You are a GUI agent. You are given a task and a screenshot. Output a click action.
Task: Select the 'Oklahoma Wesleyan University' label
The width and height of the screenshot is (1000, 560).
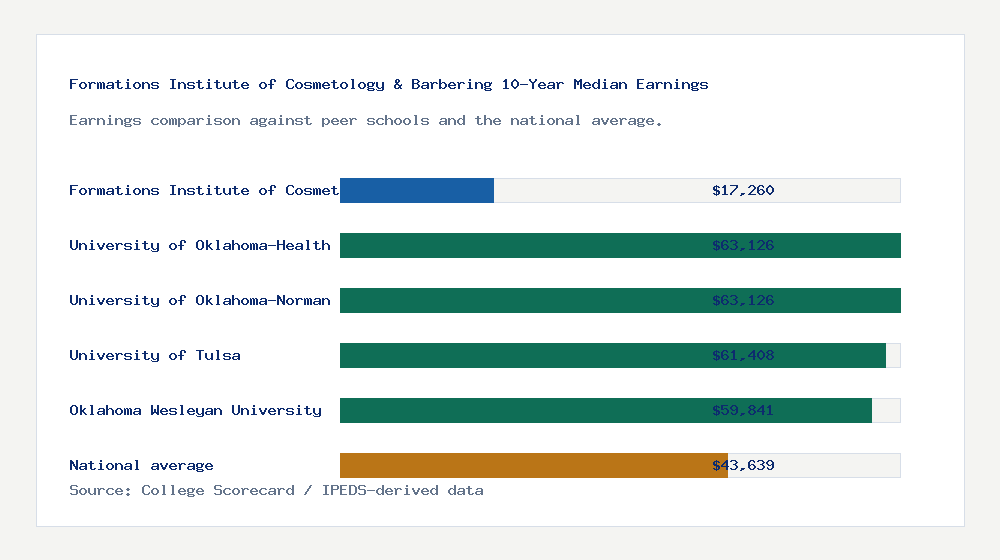(195, 410)
